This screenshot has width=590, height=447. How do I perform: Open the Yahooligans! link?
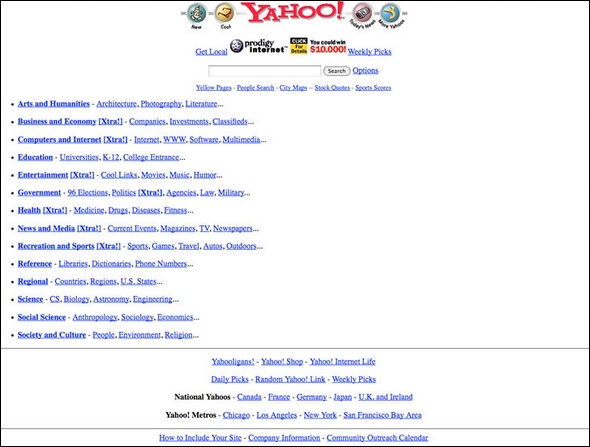click(233, 362)
